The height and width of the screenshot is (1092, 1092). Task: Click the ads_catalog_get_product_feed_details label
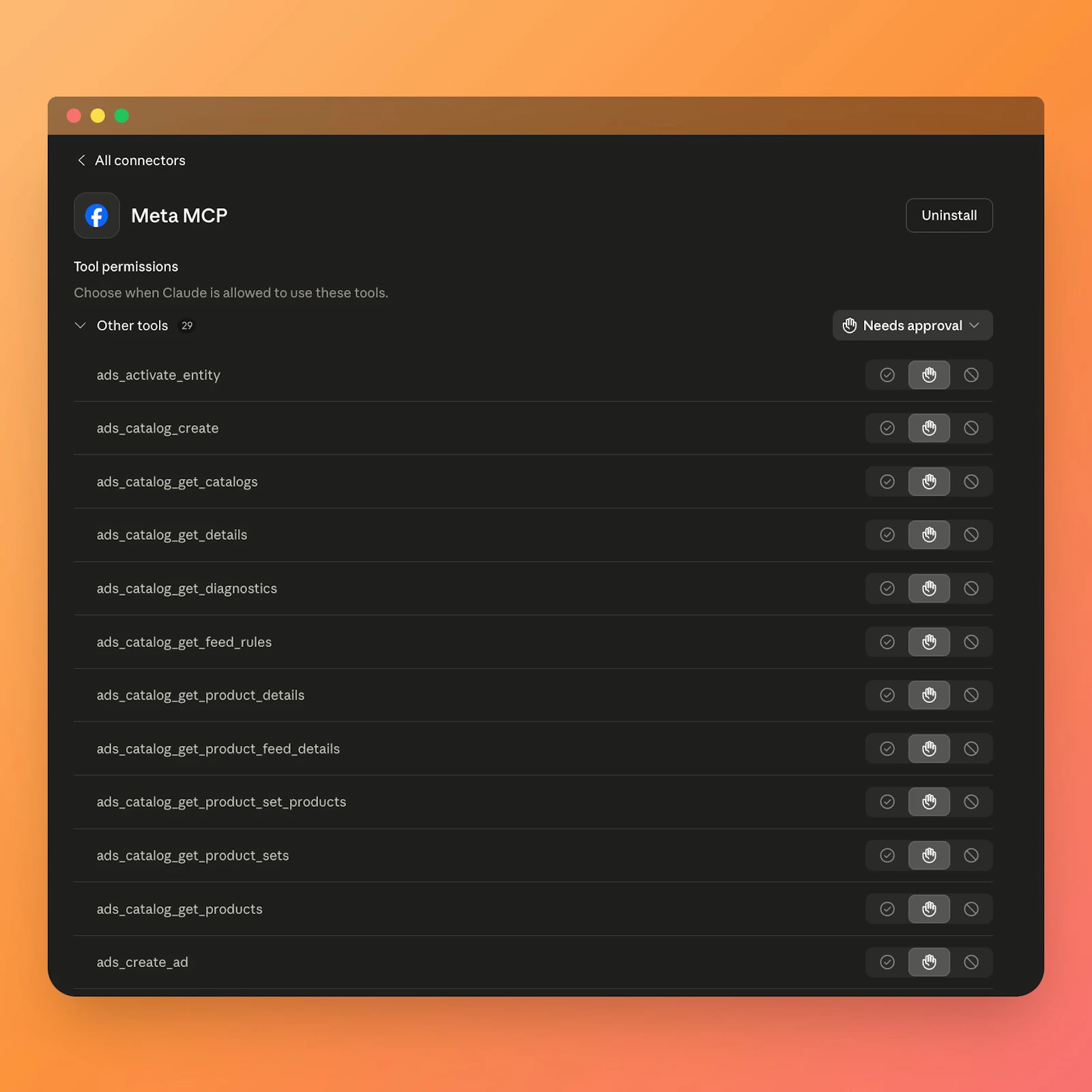(x=218, y=749)
